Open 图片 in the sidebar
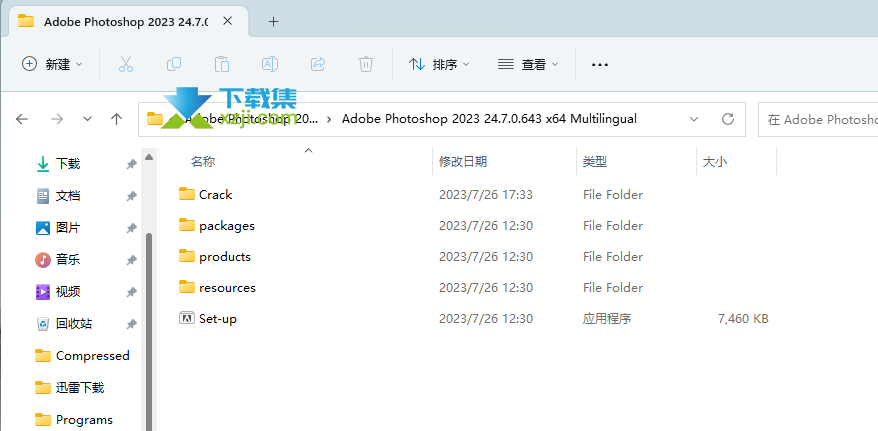 coord(68,227)
